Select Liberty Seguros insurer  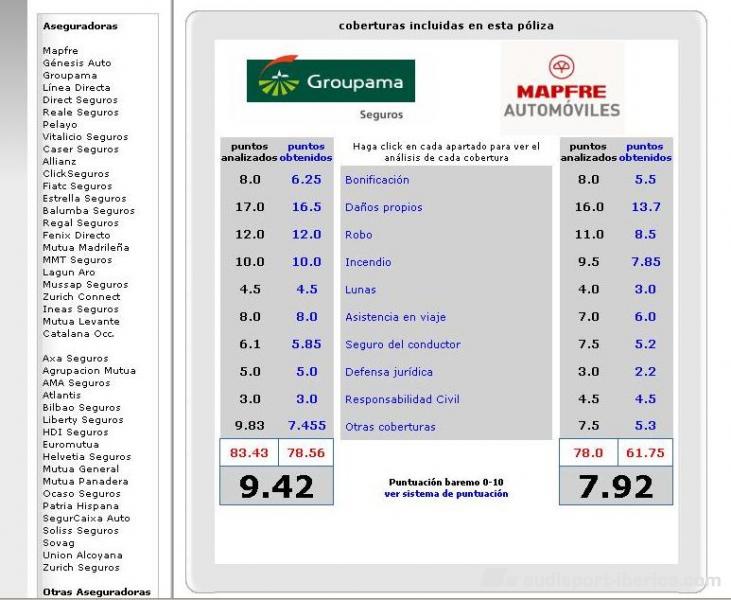[x=83, y=420]
